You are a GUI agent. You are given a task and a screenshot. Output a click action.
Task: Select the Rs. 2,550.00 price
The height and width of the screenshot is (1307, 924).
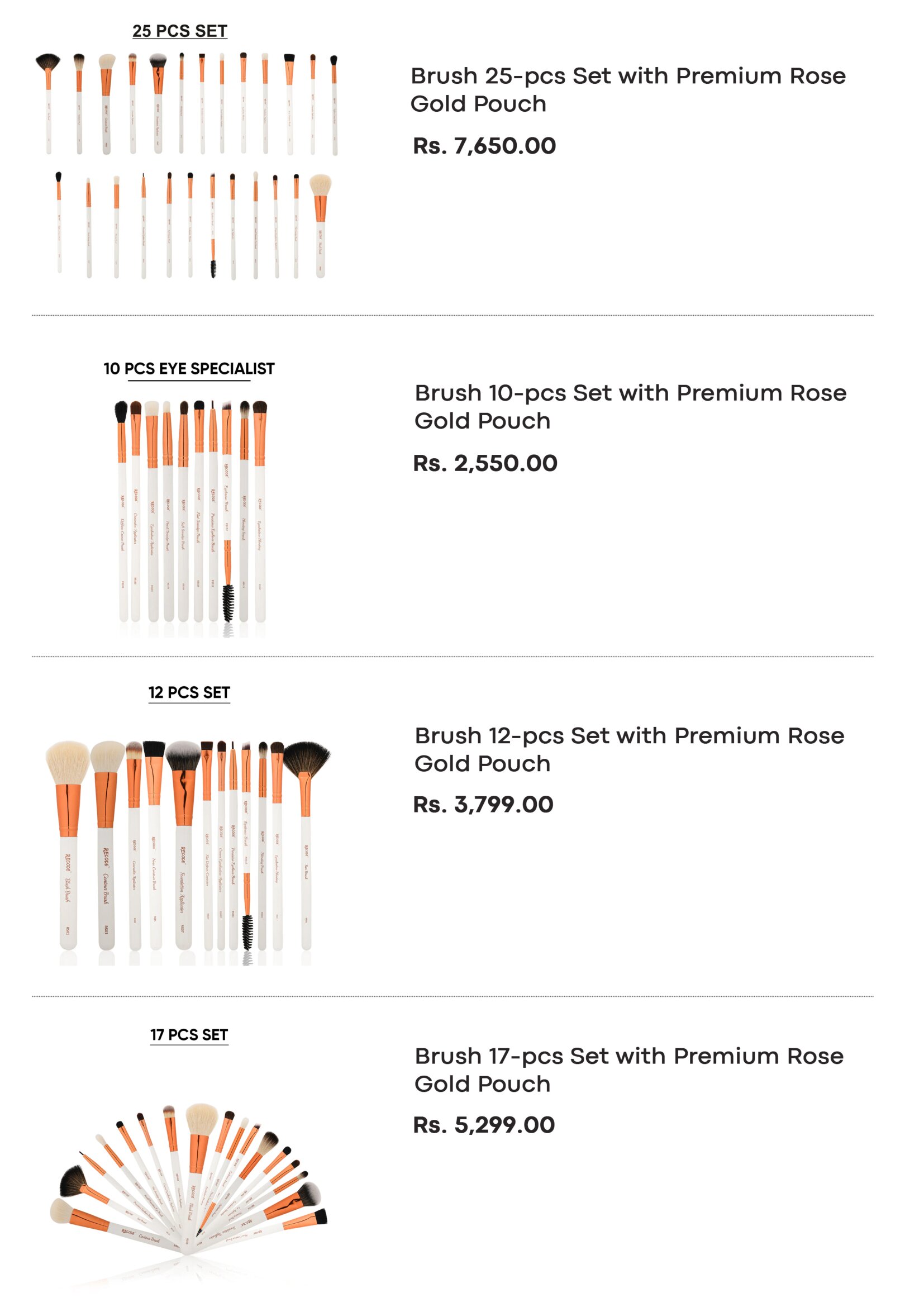click(485, 463)
